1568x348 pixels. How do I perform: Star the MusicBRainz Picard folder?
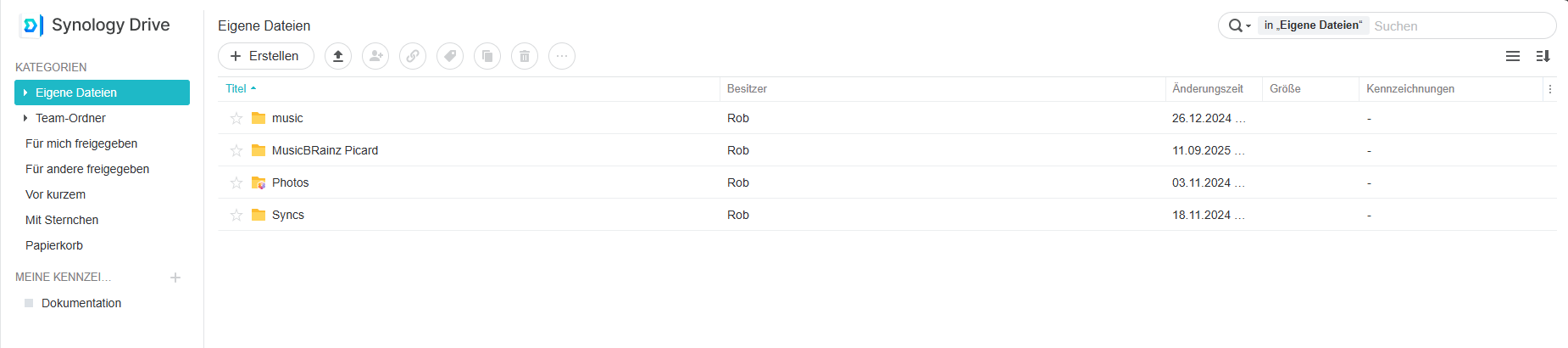tap(236, 150)
